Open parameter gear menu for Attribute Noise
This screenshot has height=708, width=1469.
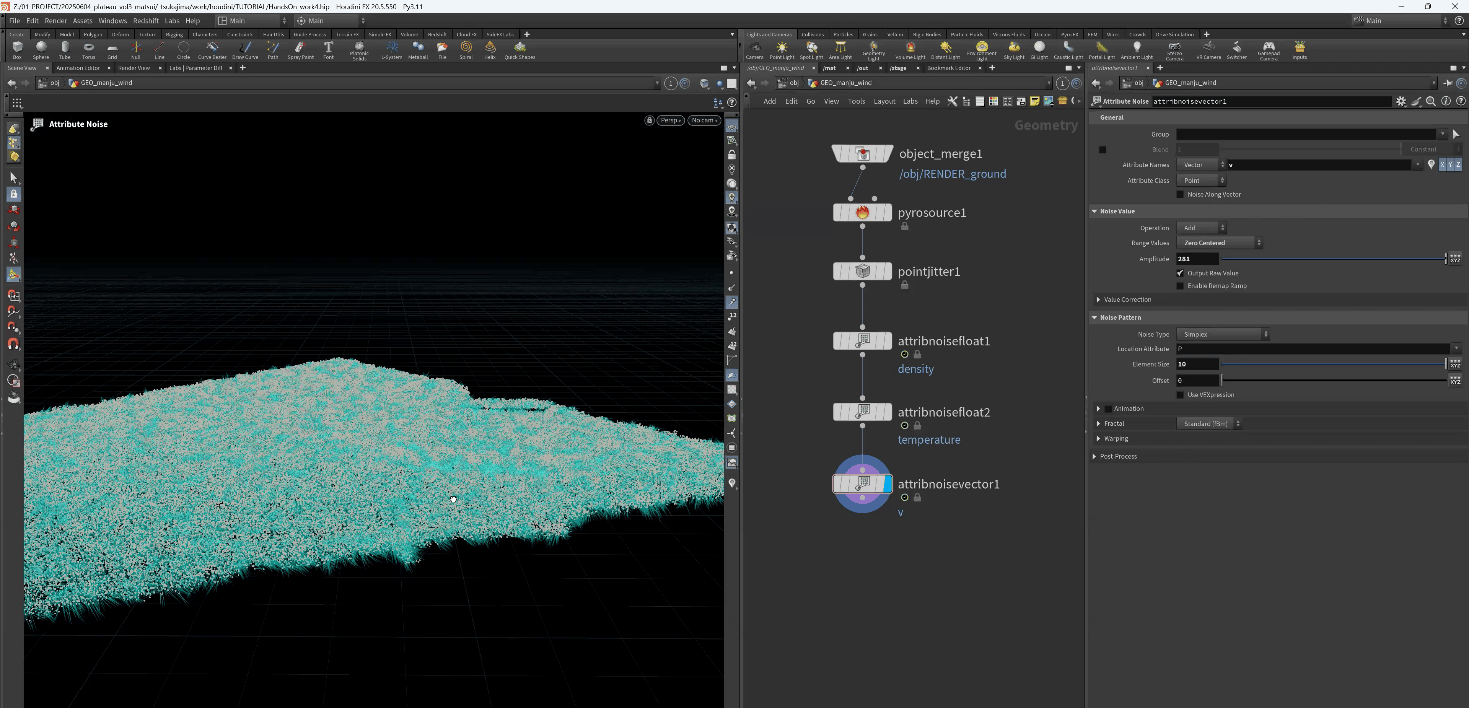(1400, 101)
